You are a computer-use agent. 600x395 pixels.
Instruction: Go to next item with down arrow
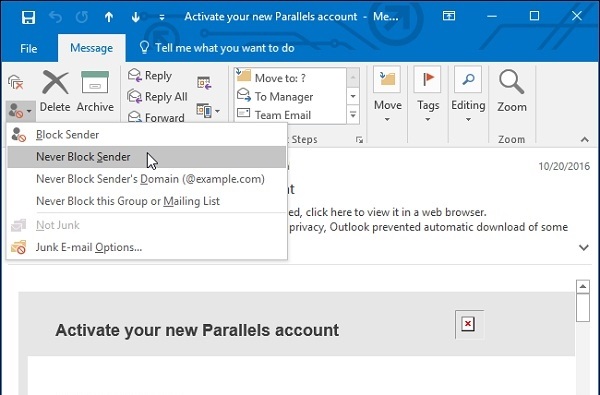135,17
